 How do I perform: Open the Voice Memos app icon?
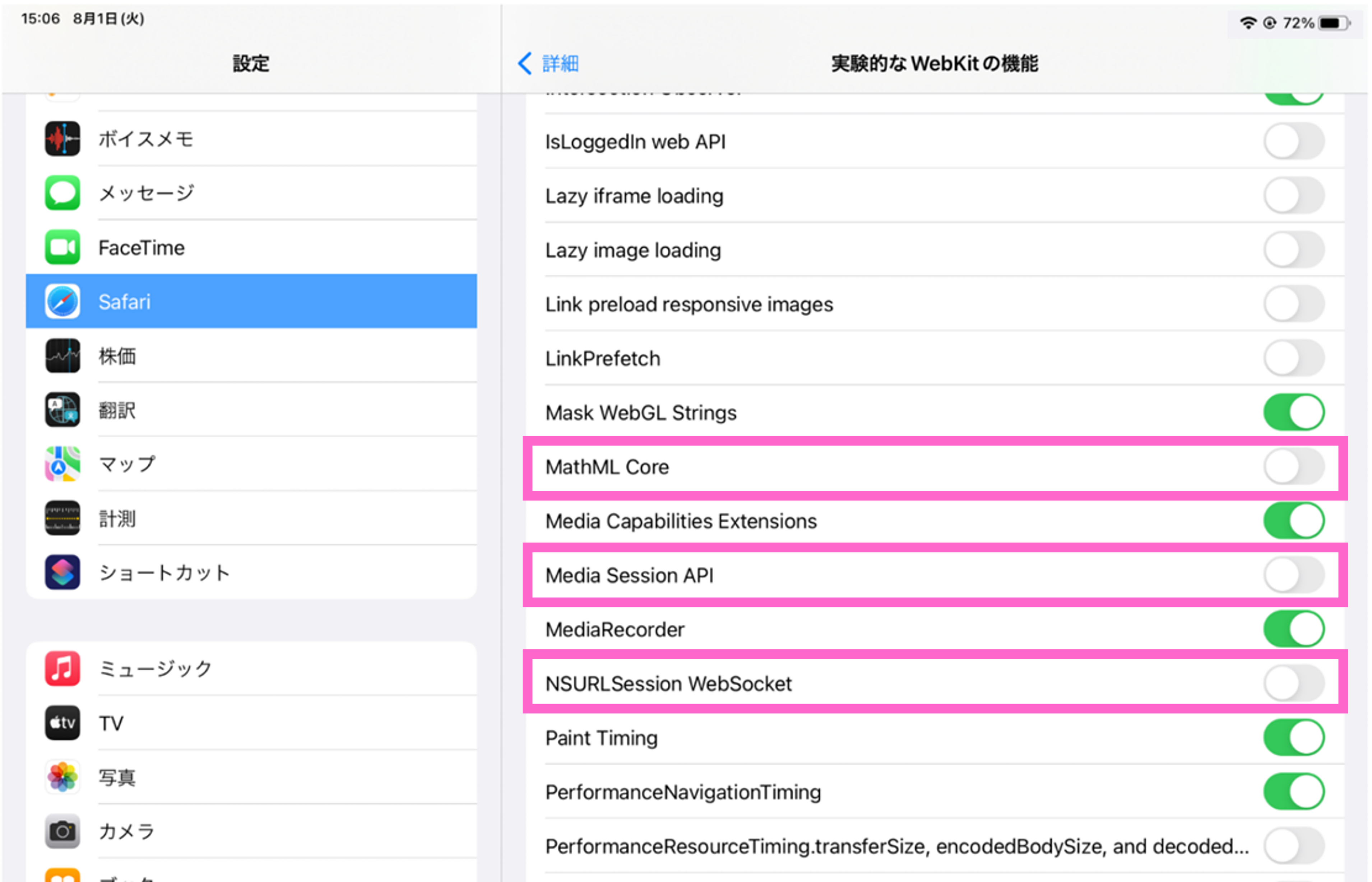[x=62, y=139]
